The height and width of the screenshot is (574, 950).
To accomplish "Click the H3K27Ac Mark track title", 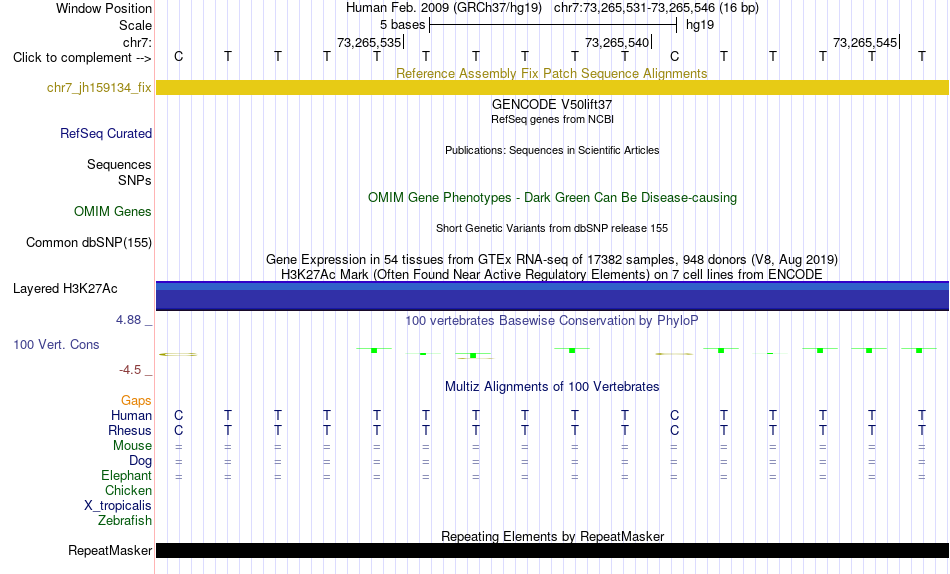I will [552, 275].
